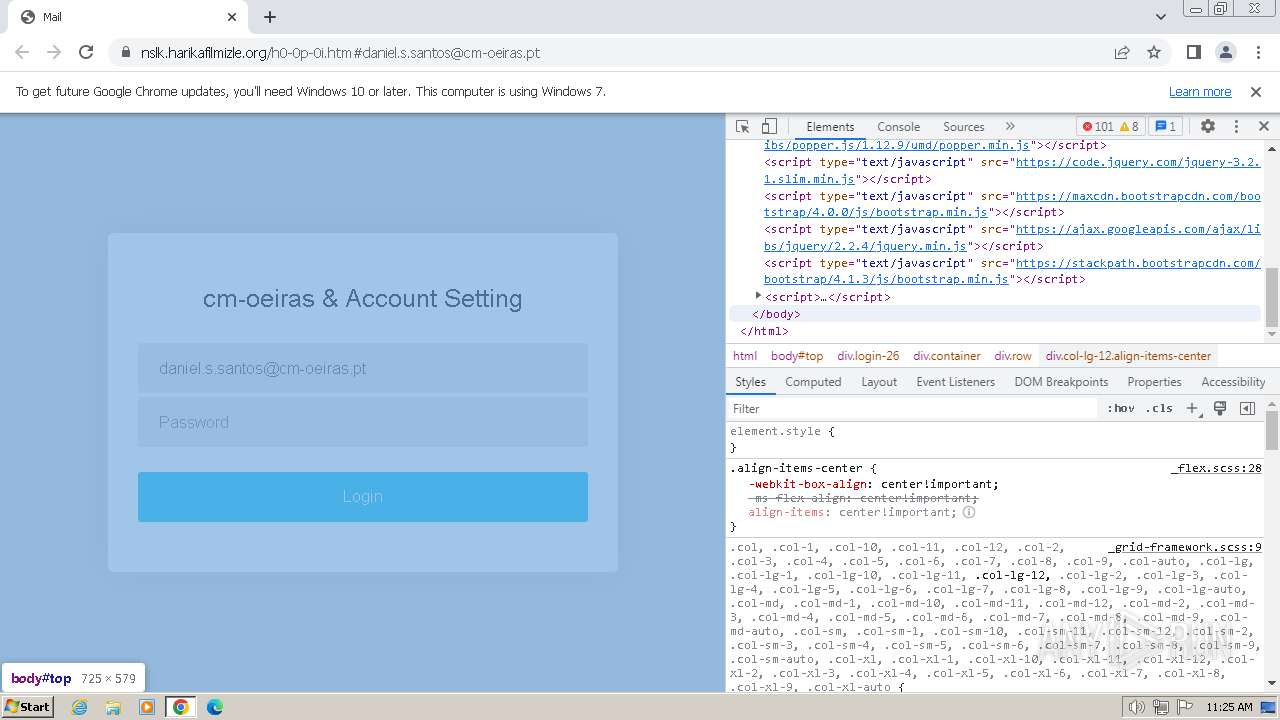Click the div.container breadcrumb

click(x=947, y=356)
